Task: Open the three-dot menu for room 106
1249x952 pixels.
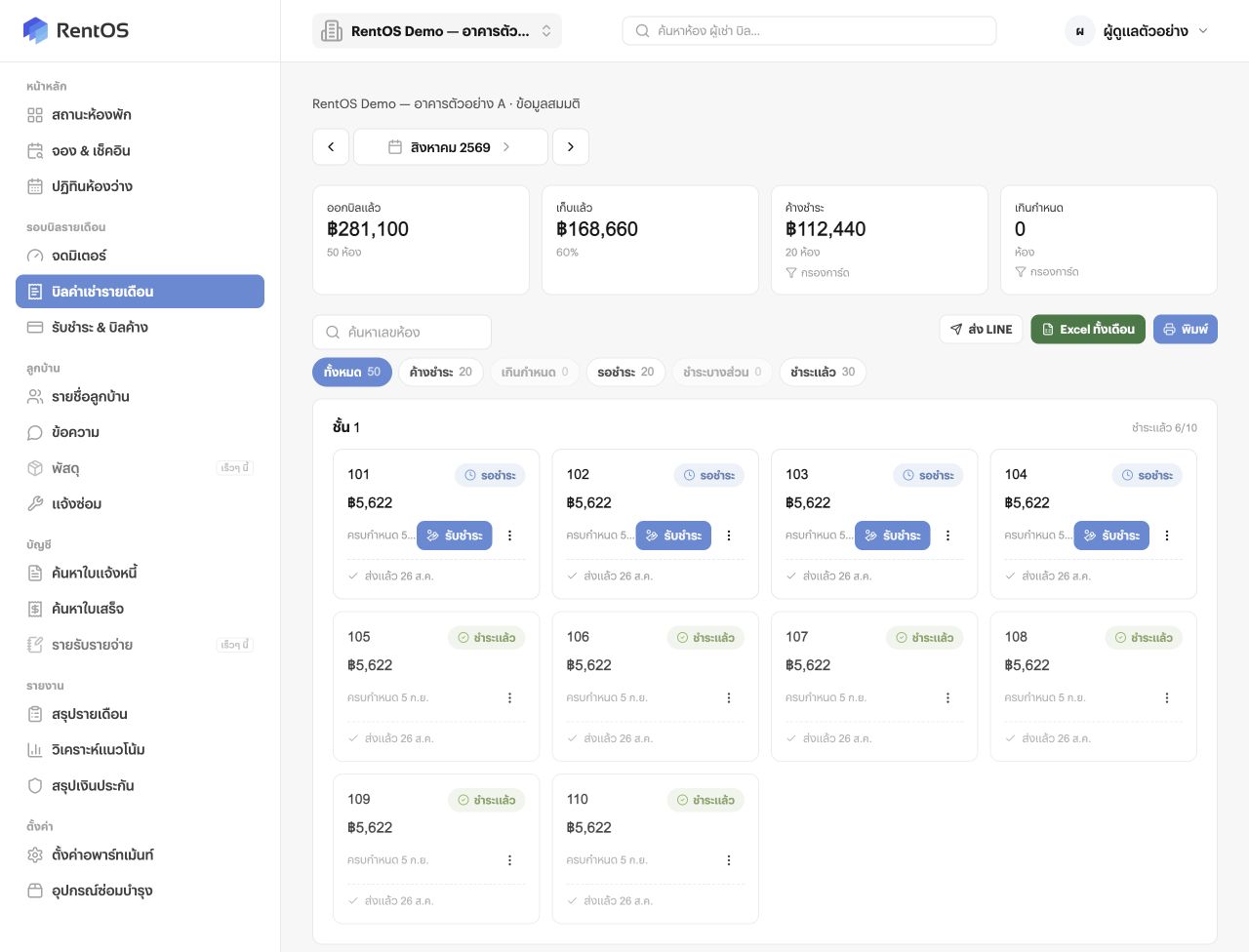Action: click(x=729, y=697)
